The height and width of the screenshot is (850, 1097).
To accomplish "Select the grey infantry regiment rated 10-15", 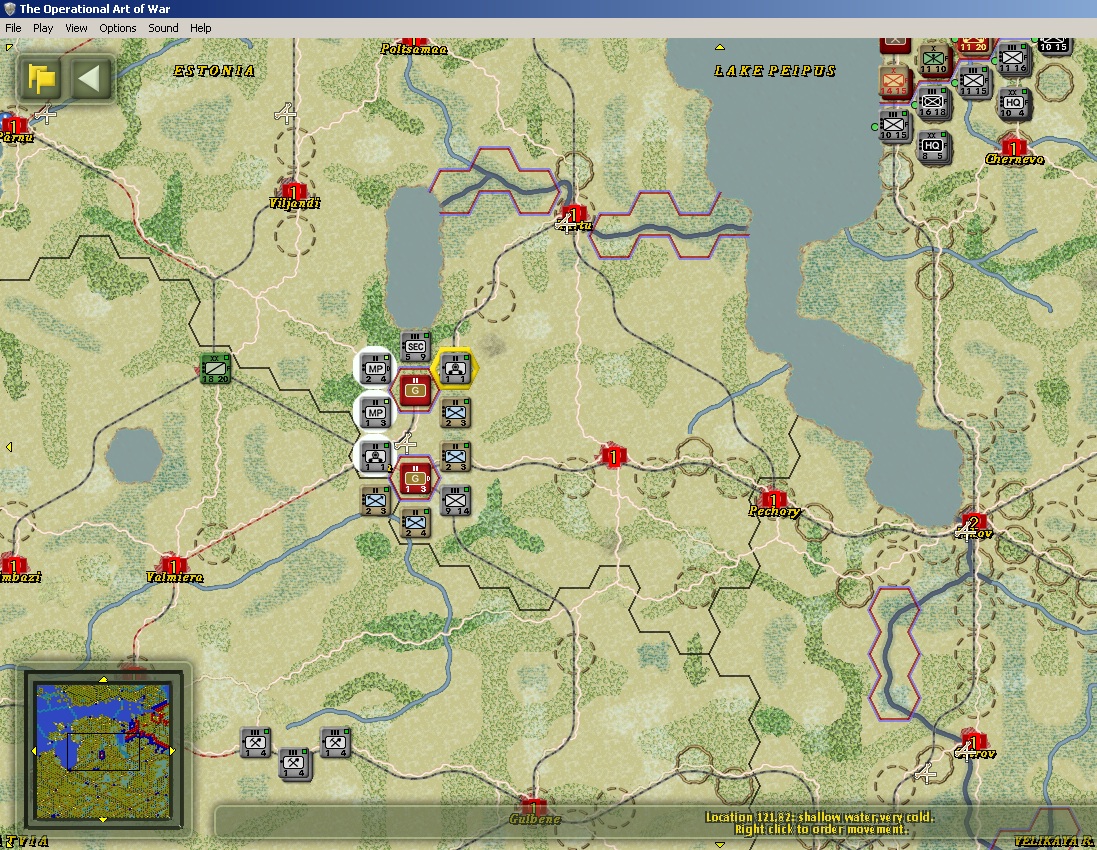I will (894, 125).
